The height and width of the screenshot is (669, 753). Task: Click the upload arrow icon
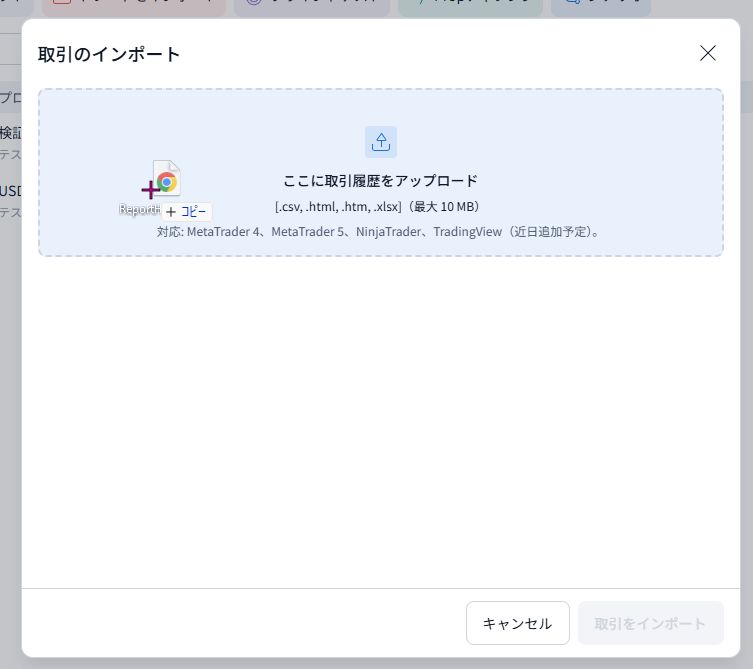381,142
